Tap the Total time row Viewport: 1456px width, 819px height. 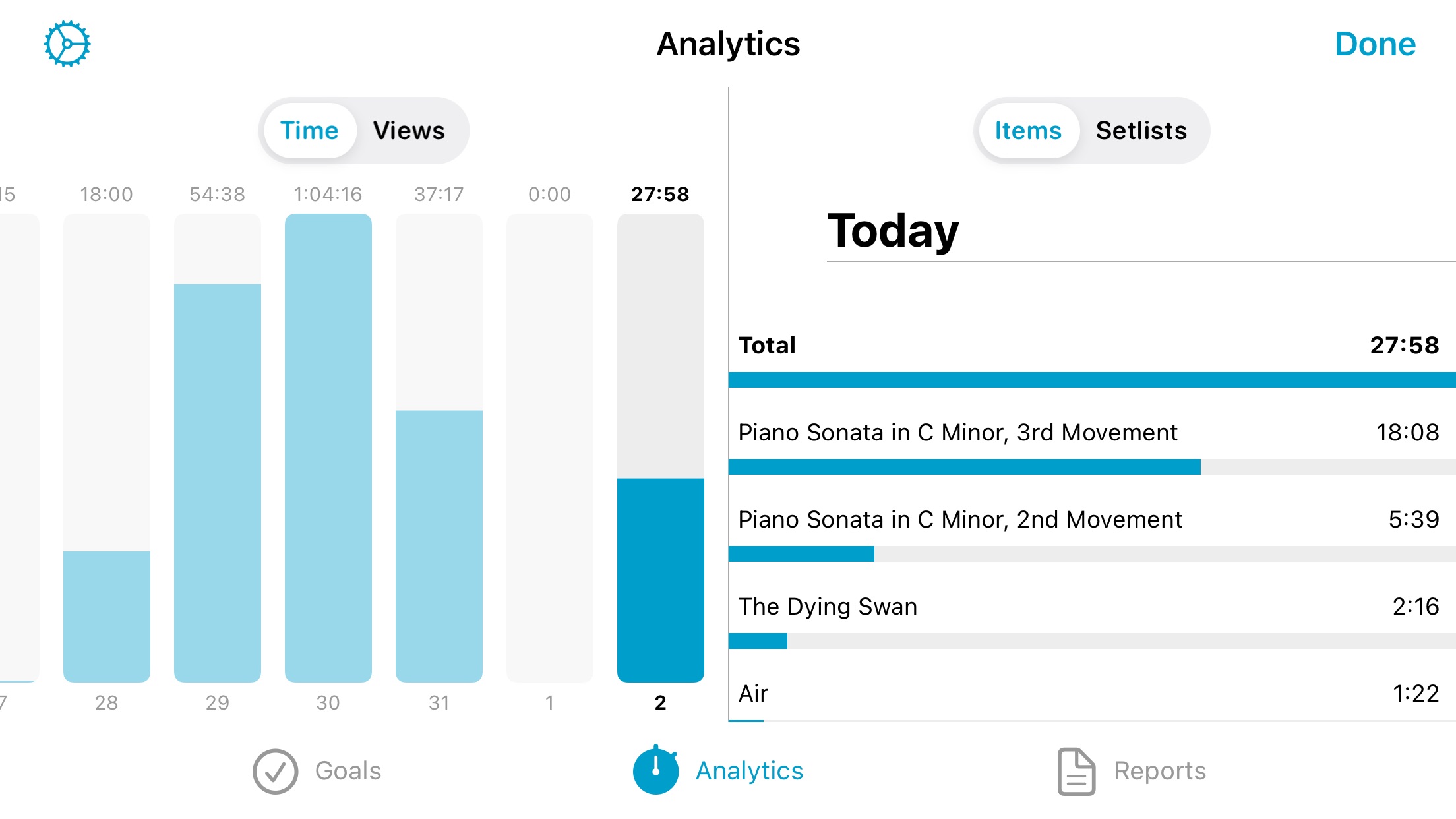pyautogui.click(x=1092, y=355)
